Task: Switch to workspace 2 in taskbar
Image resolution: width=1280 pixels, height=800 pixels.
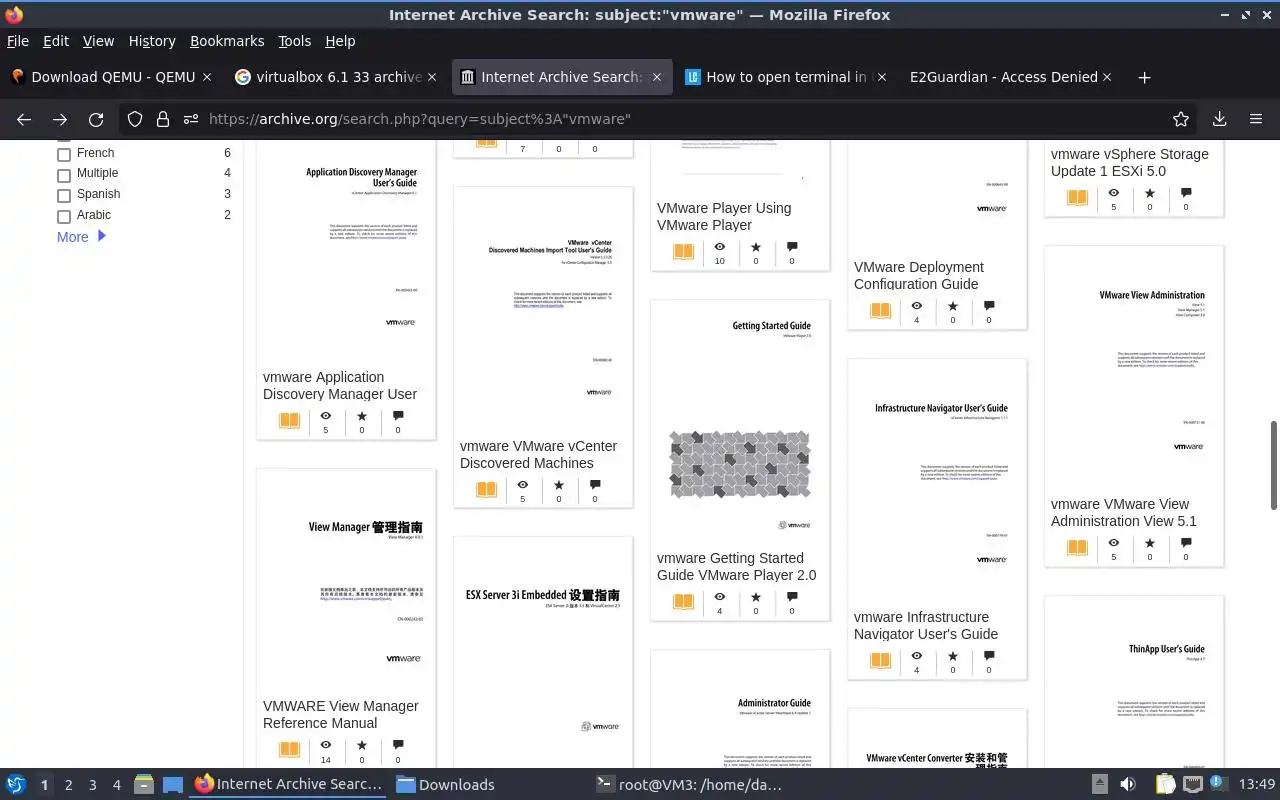Action: (x=68, y=785)
